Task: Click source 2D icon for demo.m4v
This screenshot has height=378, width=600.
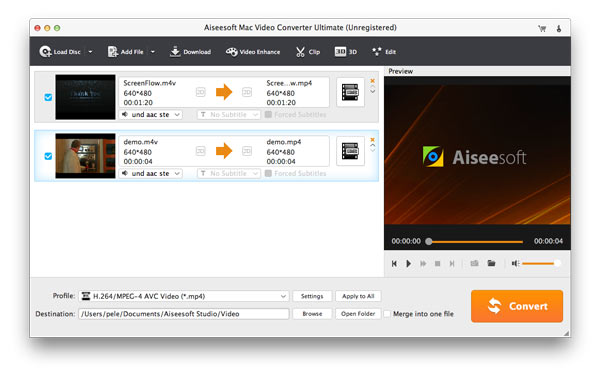Action: point(201,151)
